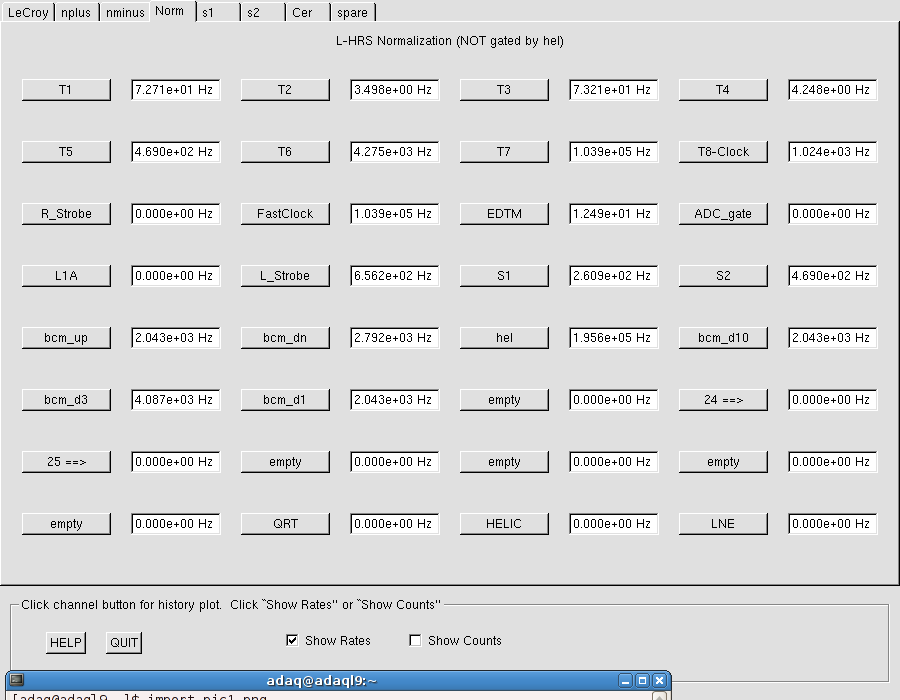Open T4 channel history
Viewport: 900px width, 700px height.
coord(723,90)
